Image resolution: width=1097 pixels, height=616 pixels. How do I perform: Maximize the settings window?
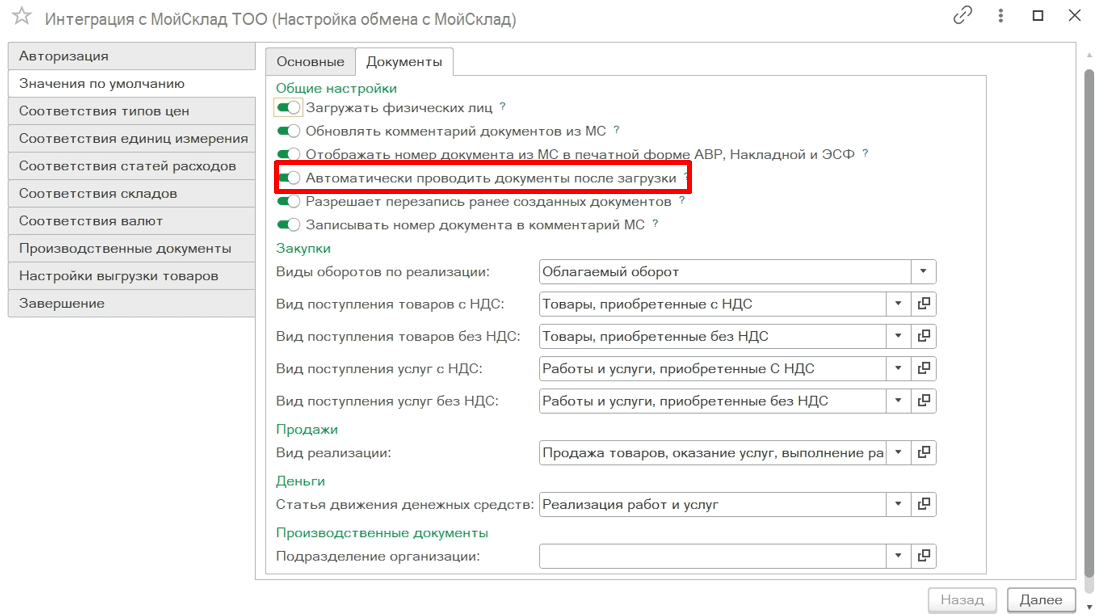1038,15
